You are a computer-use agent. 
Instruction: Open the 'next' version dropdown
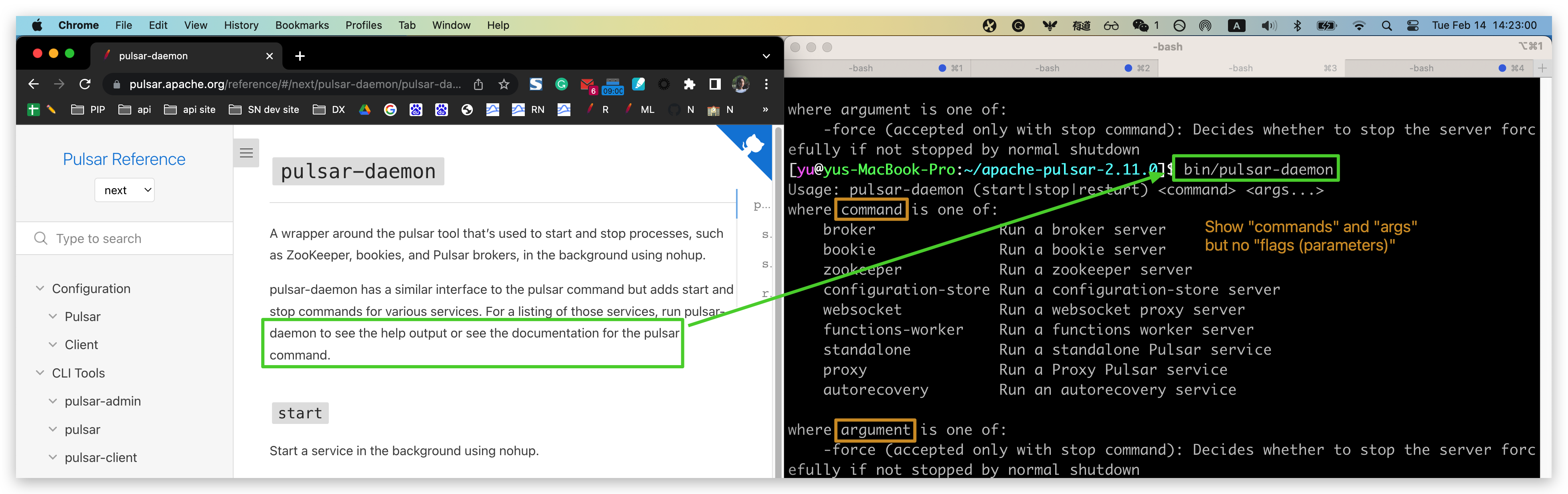[124, 189]
